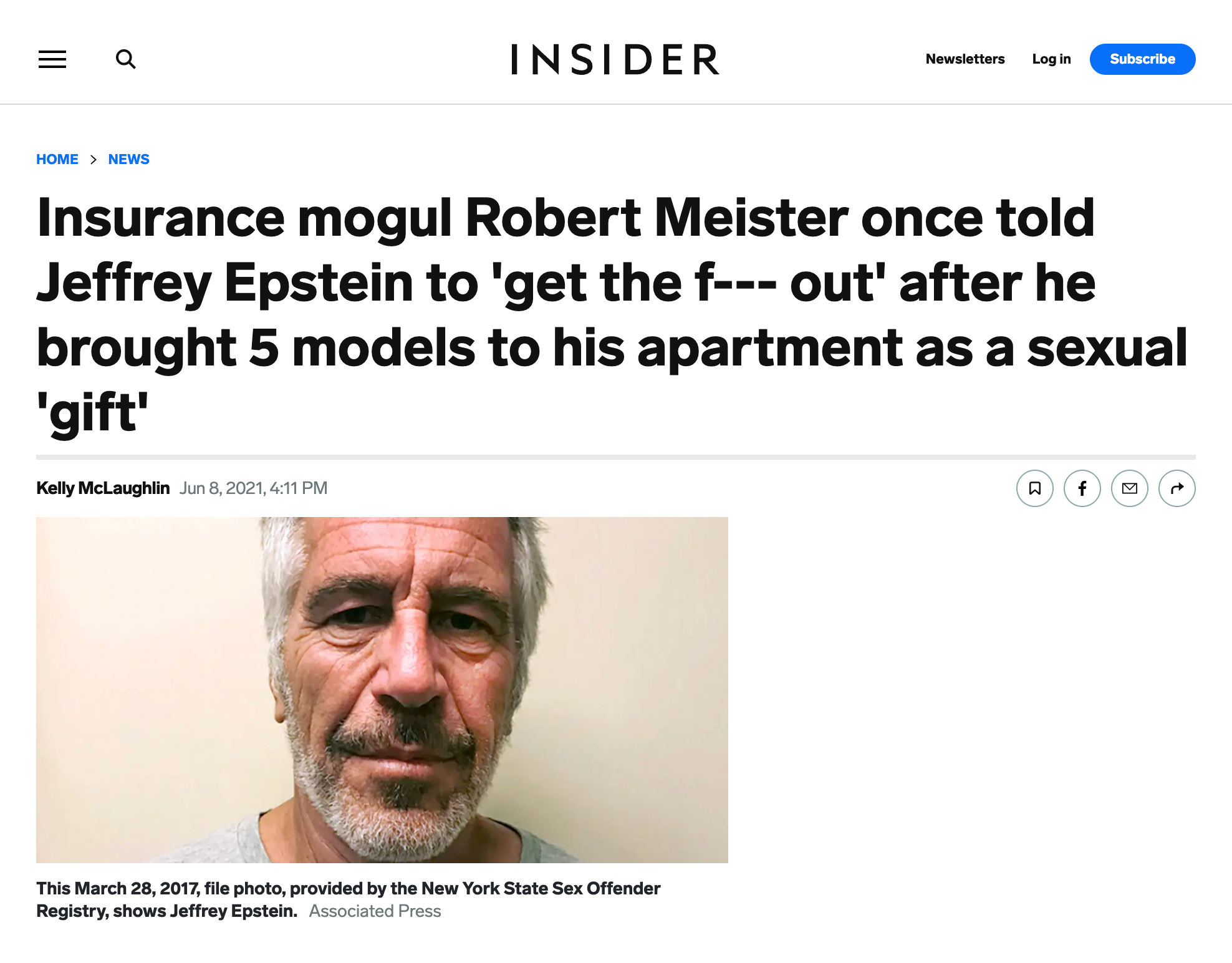Share the article on Facebook
1232x963 pixels.
pos(1082,488)
